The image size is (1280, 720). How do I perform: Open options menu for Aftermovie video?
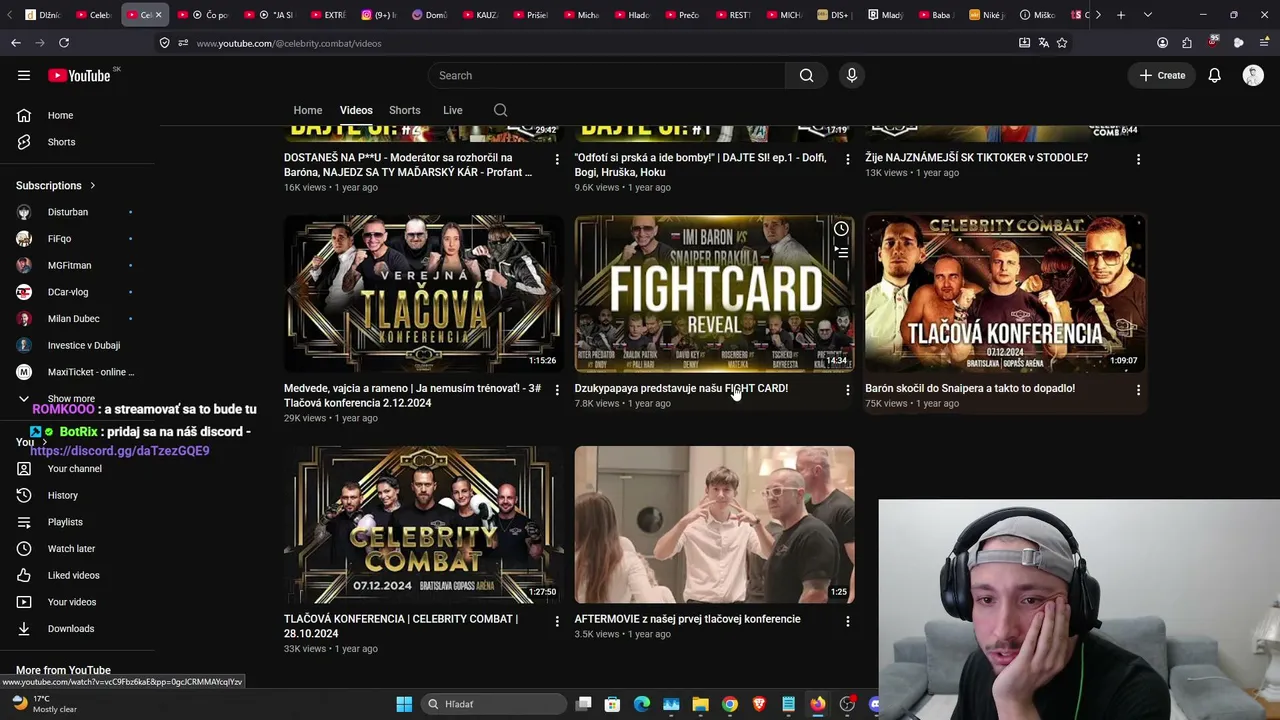[847, 621]
